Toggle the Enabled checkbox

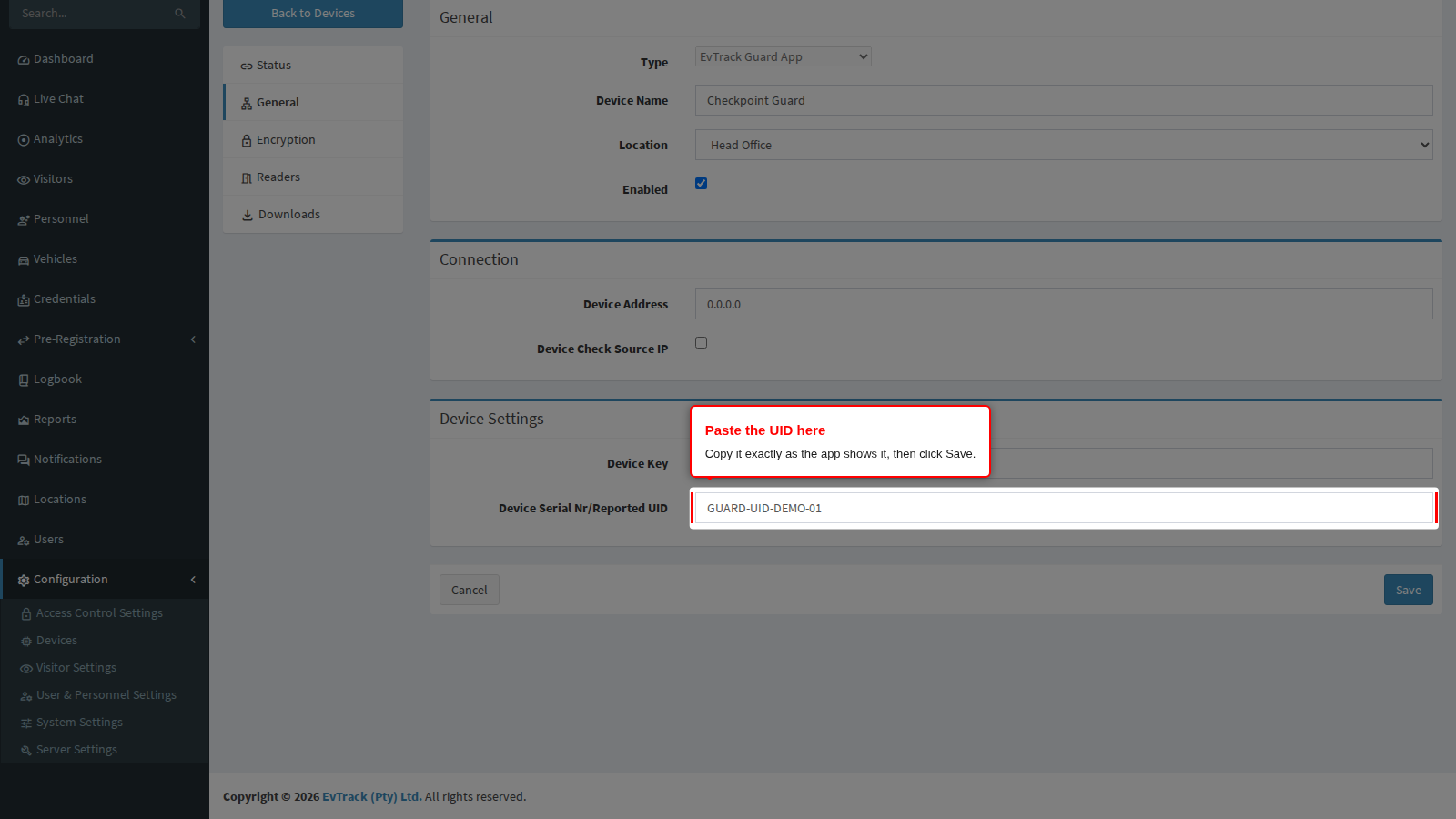click(701, 183)
